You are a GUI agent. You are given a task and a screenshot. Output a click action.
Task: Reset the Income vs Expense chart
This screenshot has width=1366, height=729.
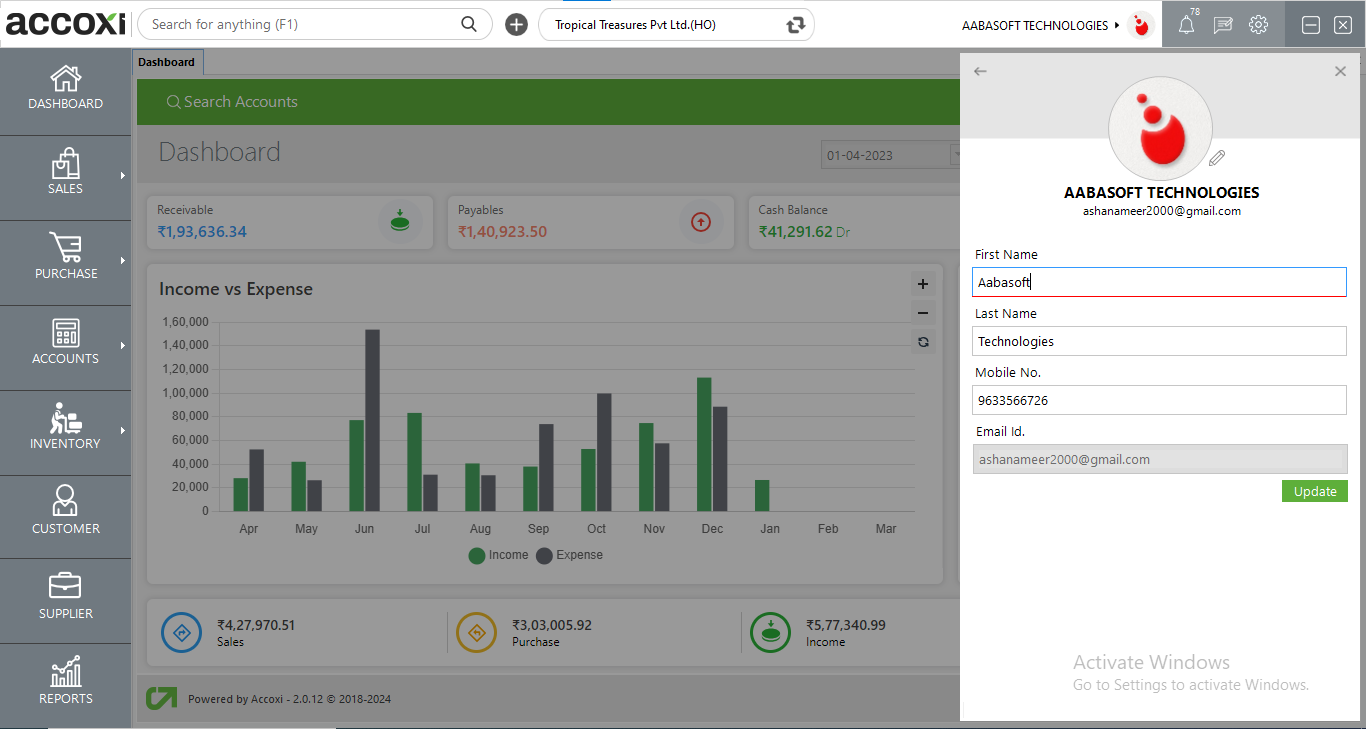922,342
